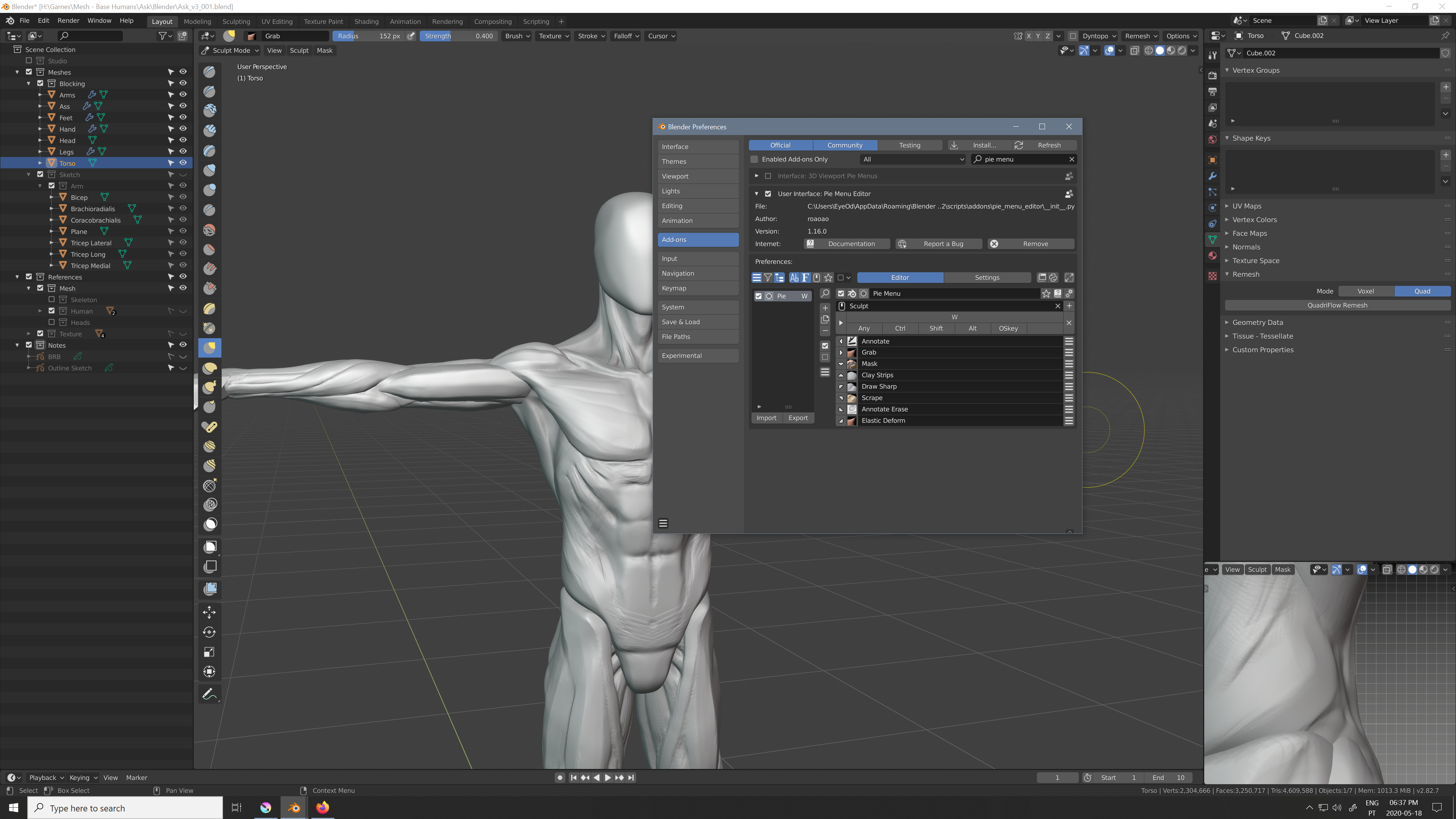This screenshot has height=819, width=1456.
Task: Click the Play animation button
Action: pyautogui.click(x=607, y=778)
